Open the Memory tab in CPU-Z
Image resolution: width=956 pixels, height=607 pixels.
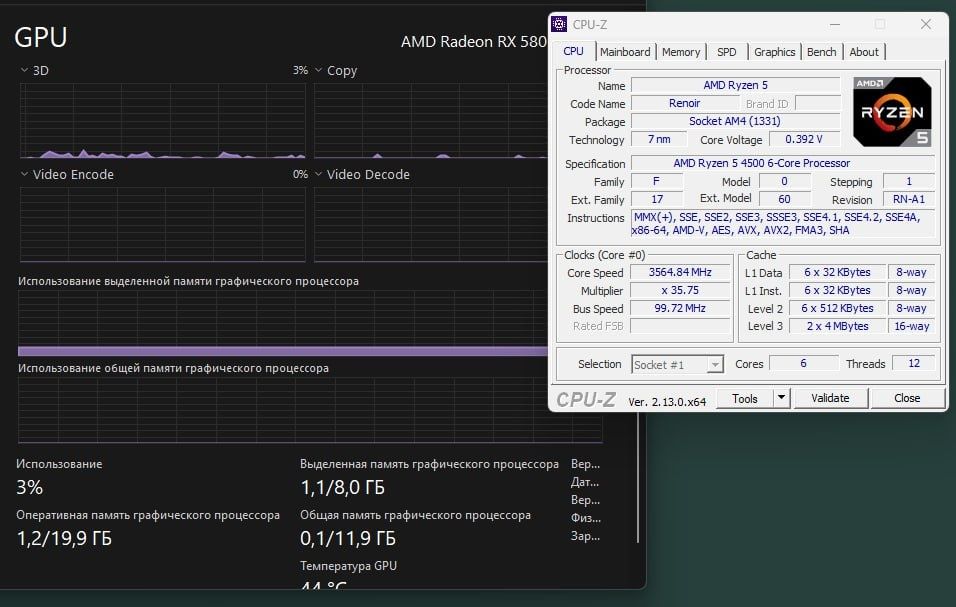coord(681,52)
